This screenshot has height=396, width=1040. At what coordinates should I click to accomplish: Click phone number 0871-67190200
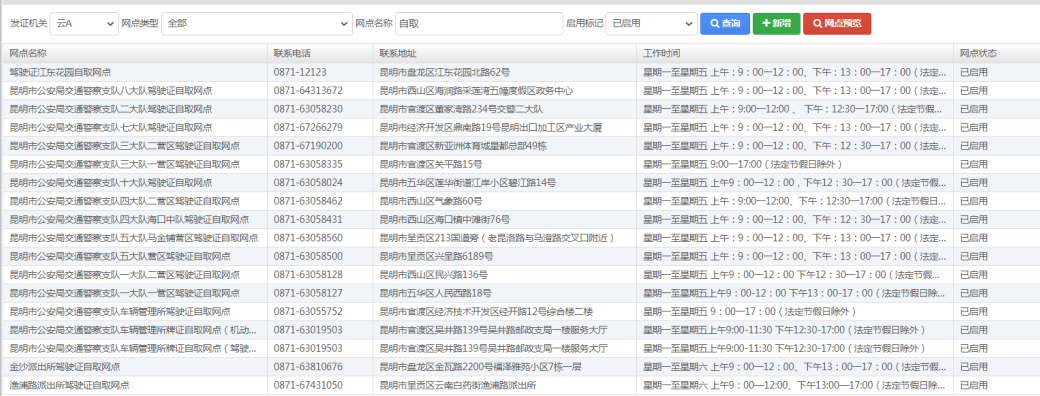[308, 146]
